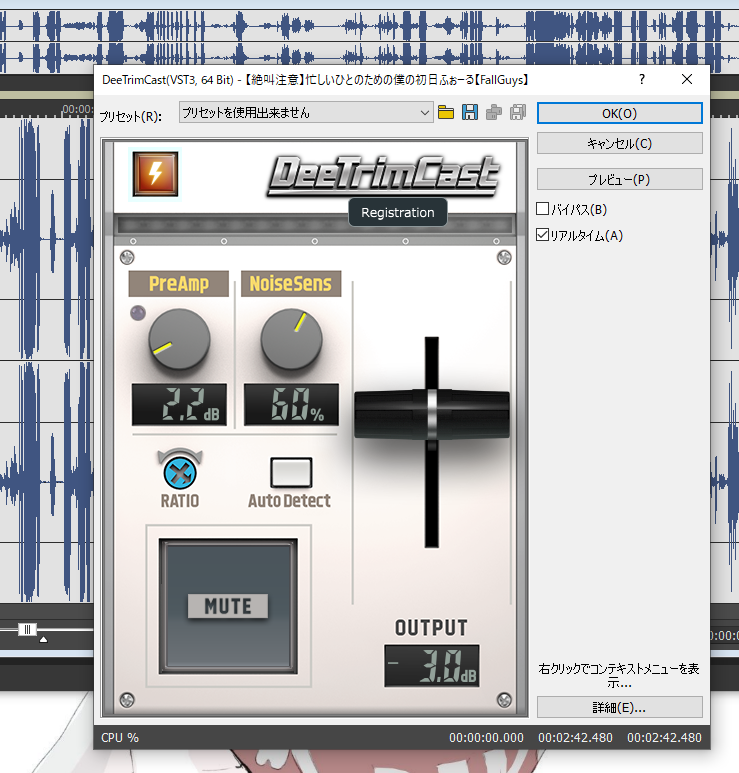Click the CPU % status text
Viewport: 739px width, 773px height.
tap(120, 738)
